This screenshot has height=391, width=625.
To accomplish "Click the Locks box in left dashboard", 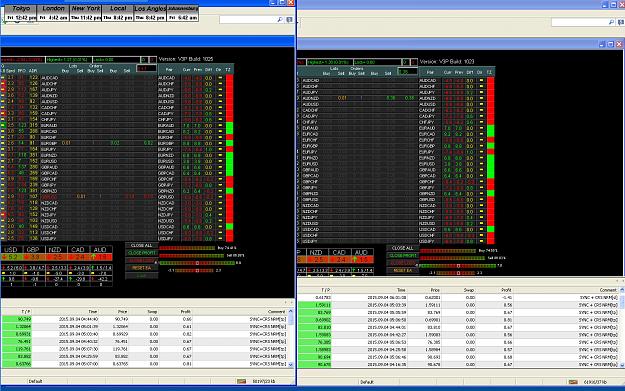I will (116, 60).
